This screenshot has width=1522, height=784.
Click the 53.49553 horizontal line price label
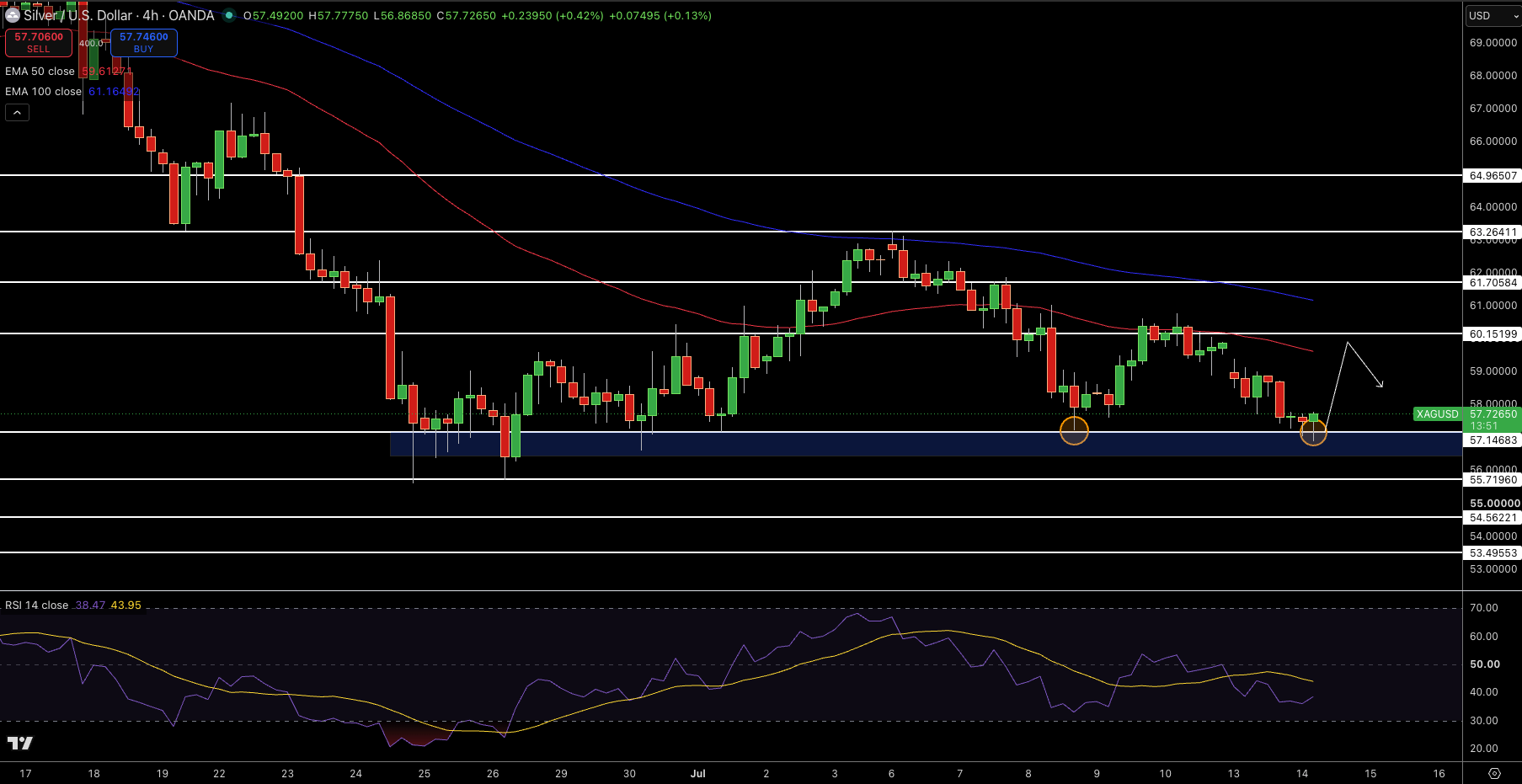tap(1493, 553)
